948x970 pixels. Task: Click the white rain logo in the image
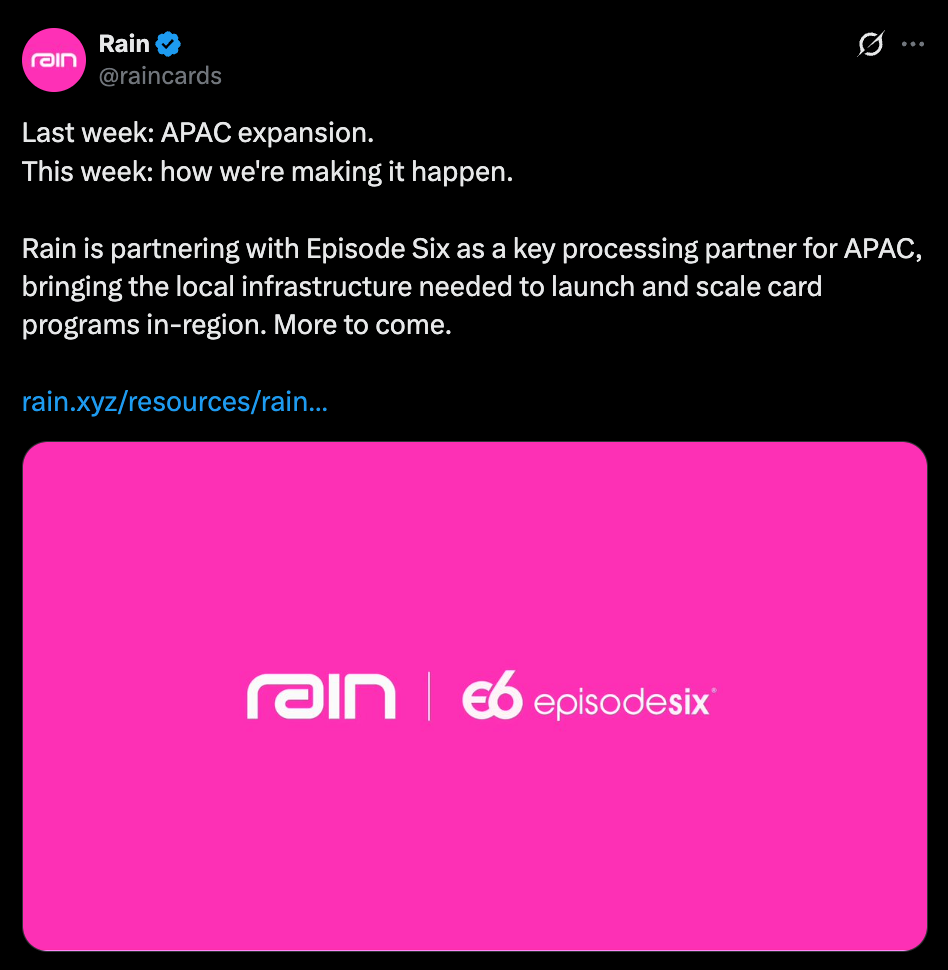(x=321, y=696)
